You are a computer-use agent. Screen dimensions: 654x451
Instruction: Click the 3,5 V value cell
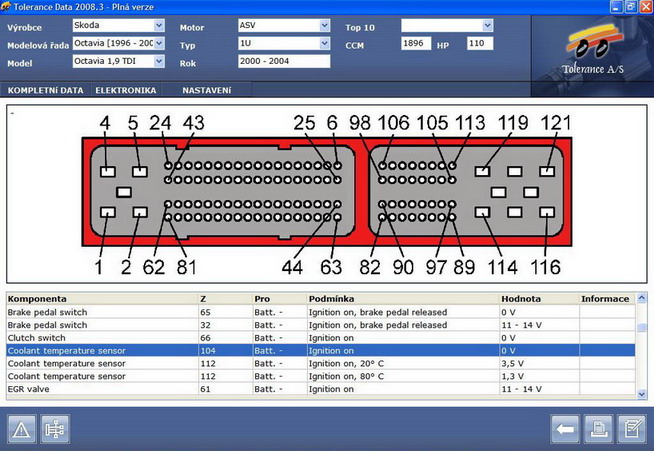tap(539, 363)
